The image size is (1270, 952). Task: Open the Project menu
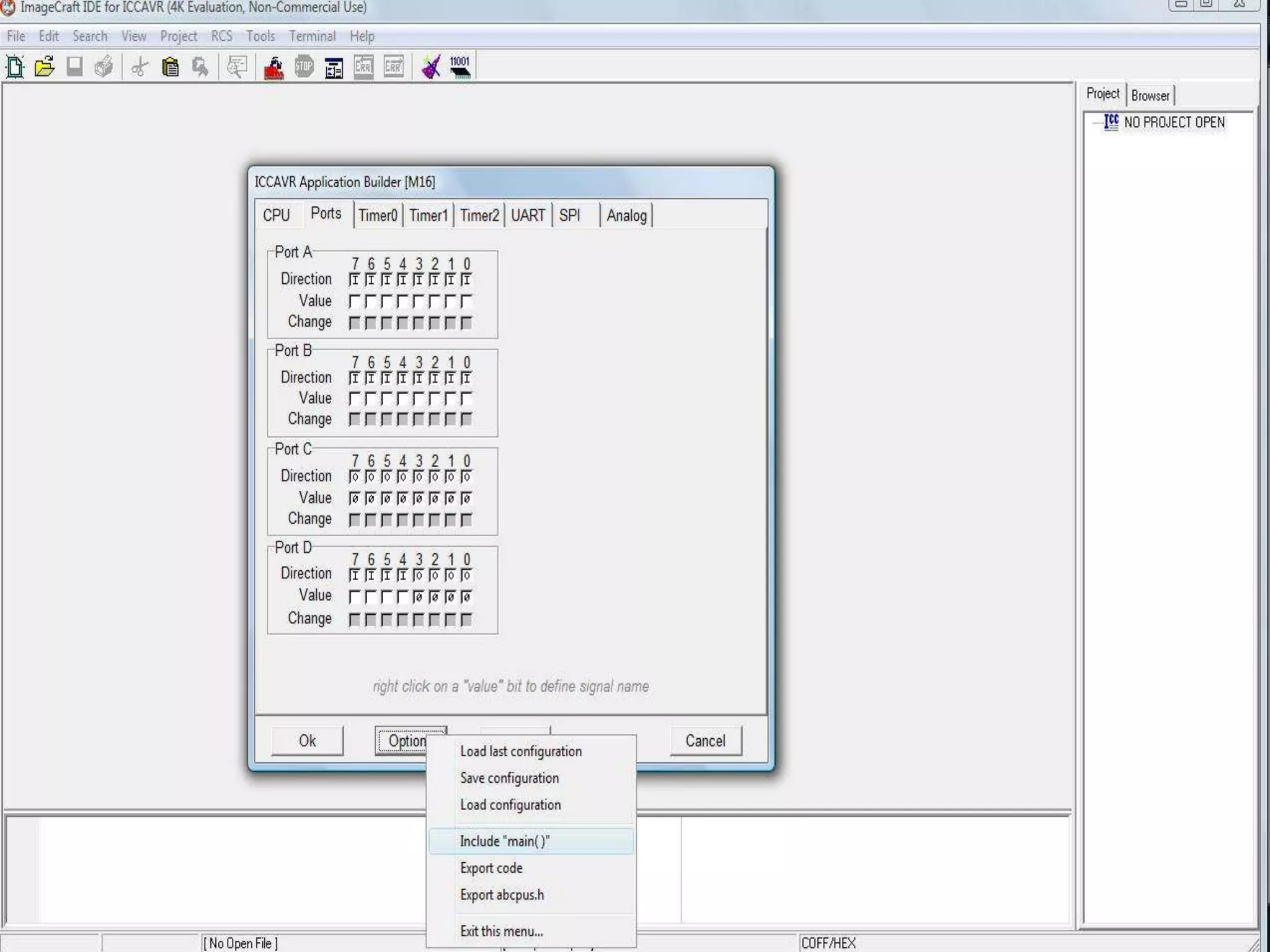(x=179, y=36)
